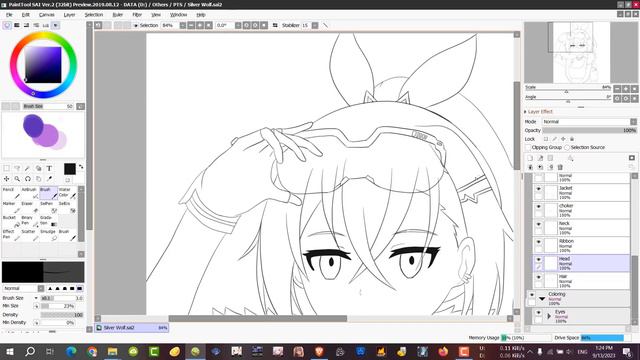Select the rectangular selection tool

tap(7, 168)
